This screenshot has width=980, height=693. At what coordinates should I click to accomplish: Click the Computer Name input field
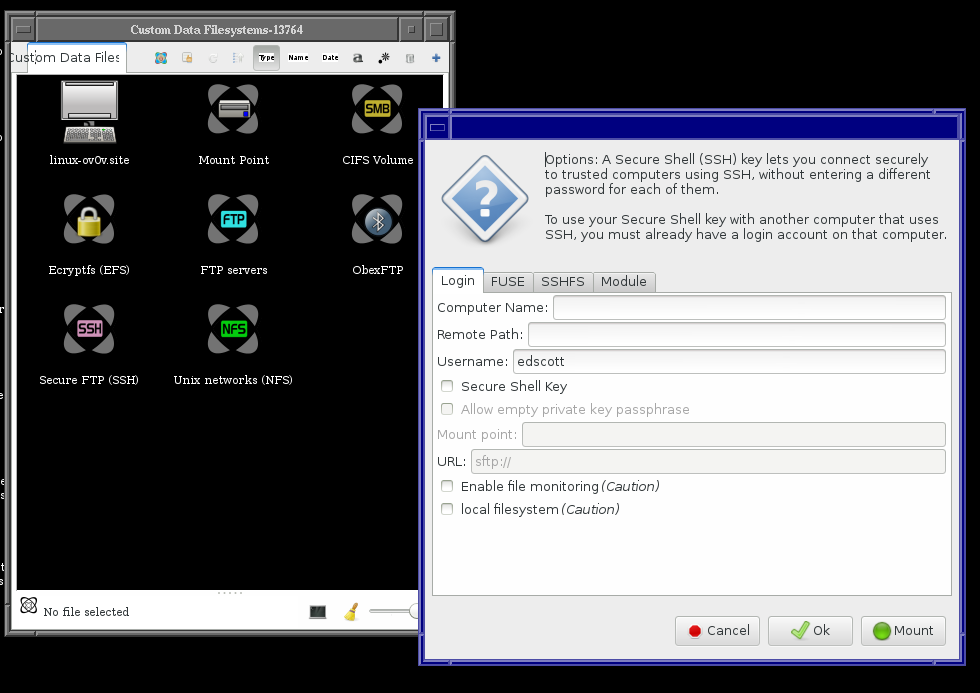point(749,307)
